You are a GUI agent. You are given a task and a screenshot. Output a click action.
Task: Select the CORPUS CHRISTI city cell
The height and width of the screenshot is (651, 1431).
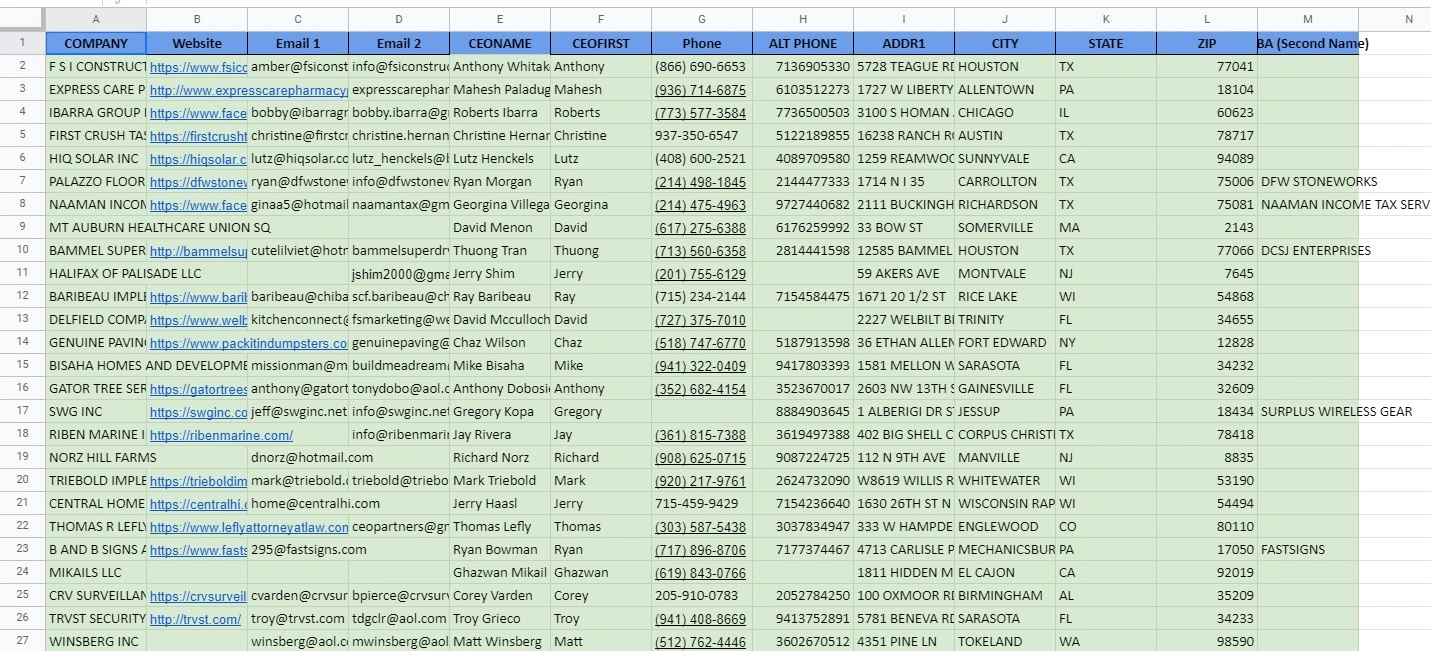pyautogui.click(x=1005, y=435)
